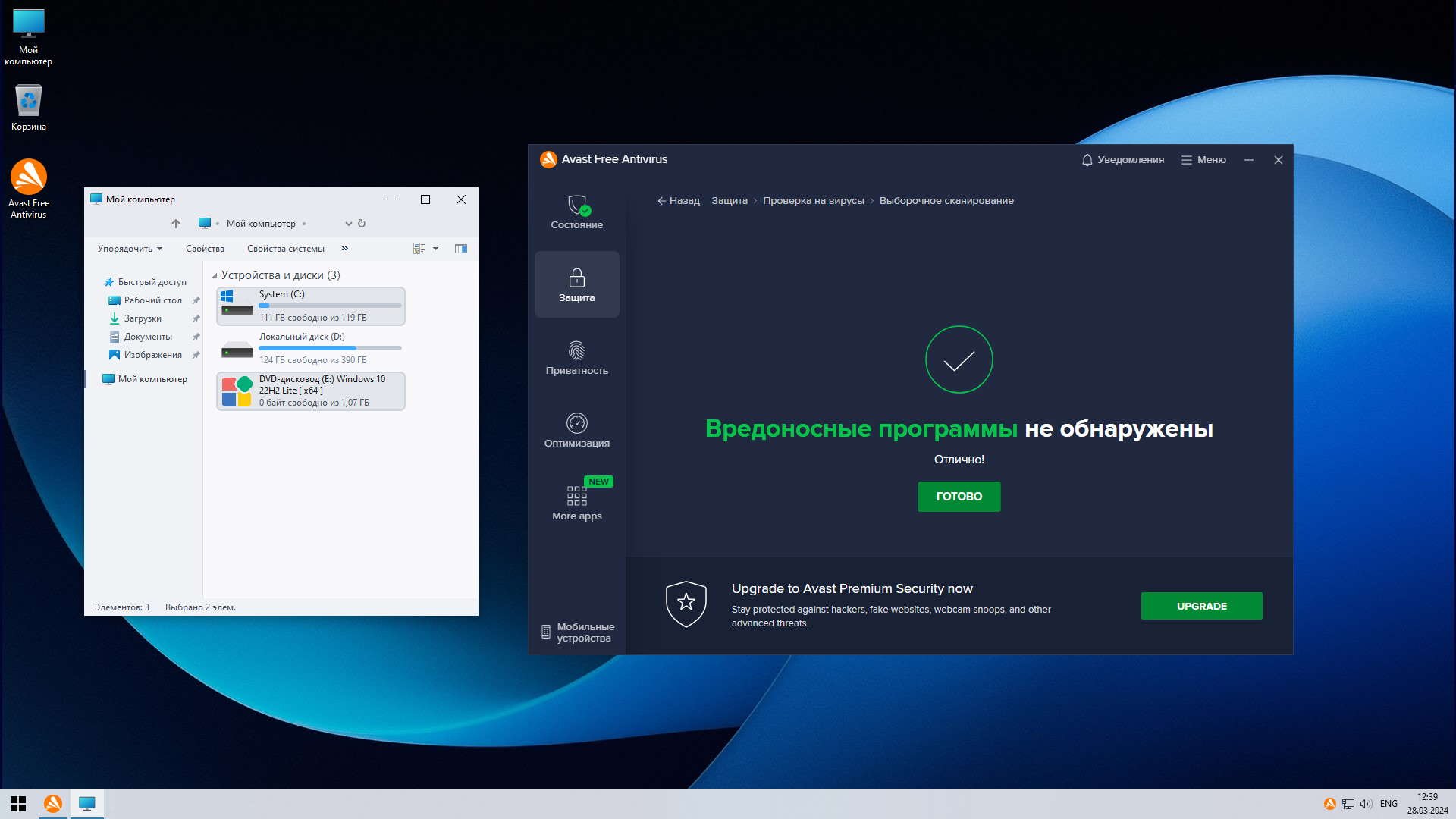Toggle the Explorer preview pane icon
The width and height of the screenshot is (1456, 819).
pyautogui.click(x=460, y=249)
